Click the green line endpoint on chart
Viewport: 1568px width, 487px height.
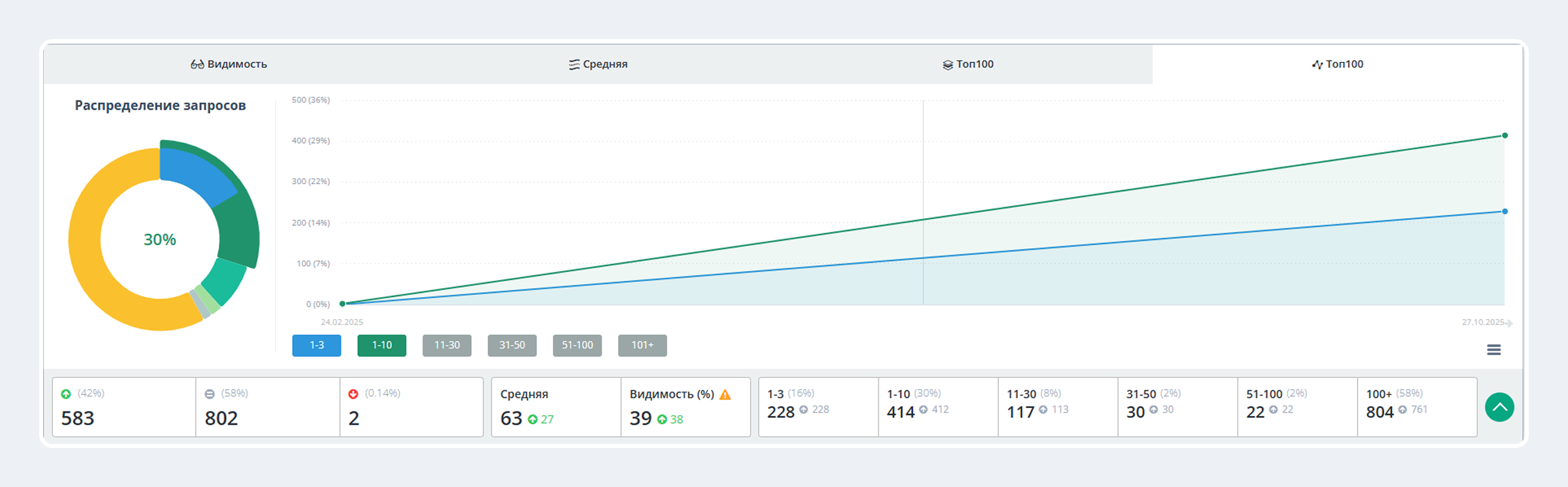click(x=1505, y=136)
